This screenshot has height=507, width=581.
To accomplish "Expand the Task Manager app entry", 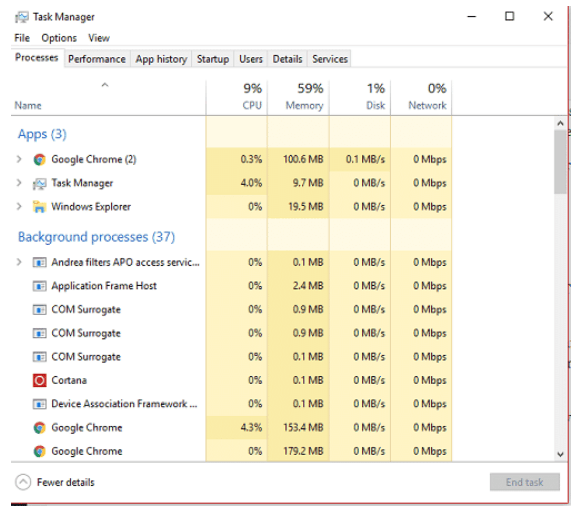I will [x=19, y=183].
